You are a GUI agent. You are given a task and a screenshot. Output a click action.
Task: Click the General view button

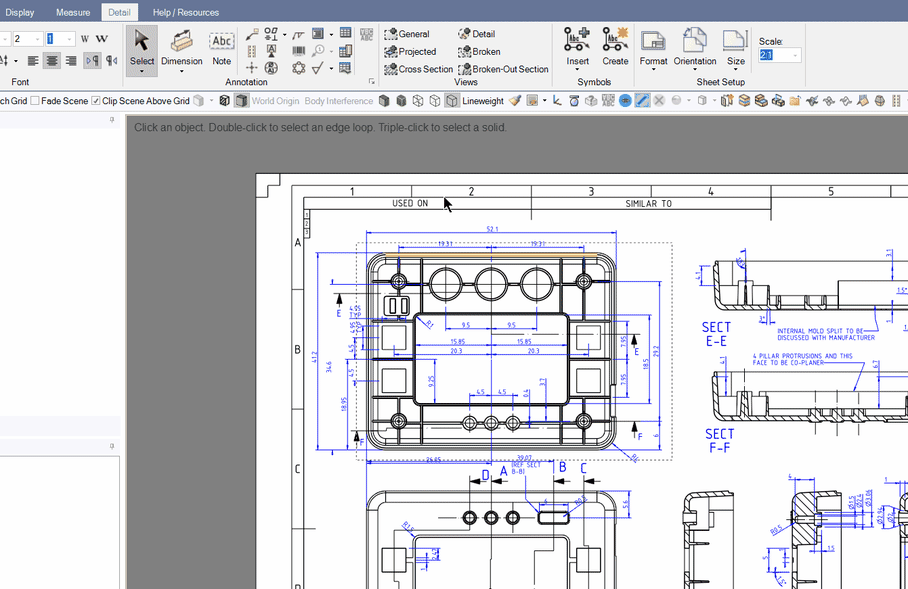[407, 34]
